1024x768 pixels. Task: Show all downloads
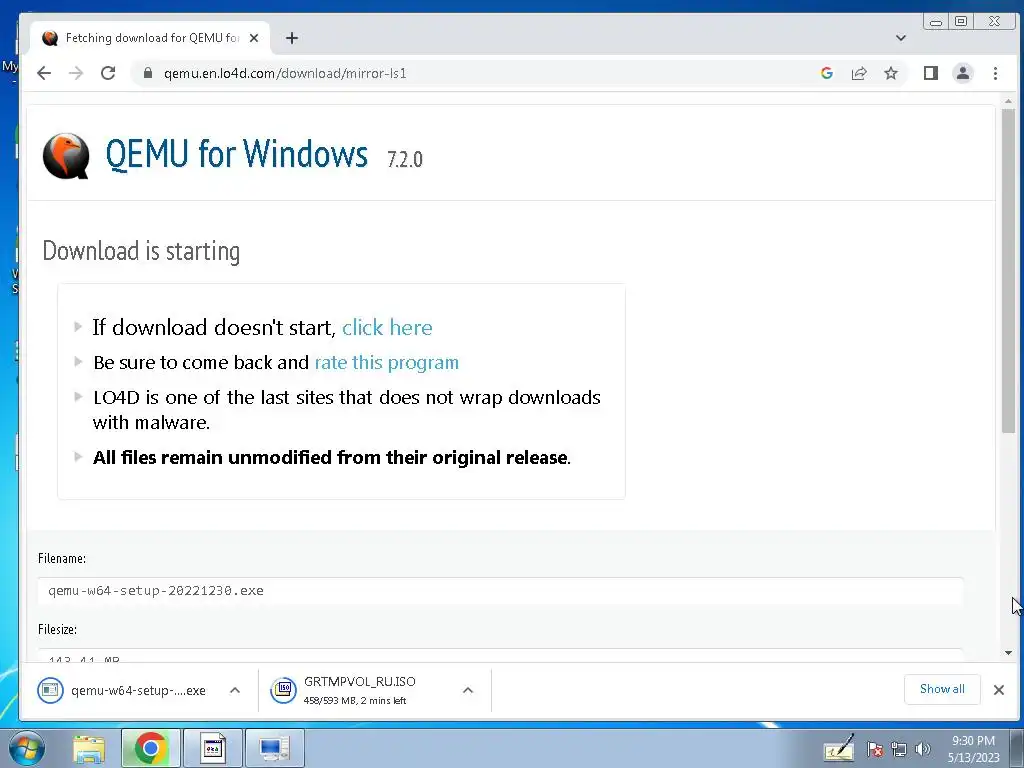coord(942,689)
